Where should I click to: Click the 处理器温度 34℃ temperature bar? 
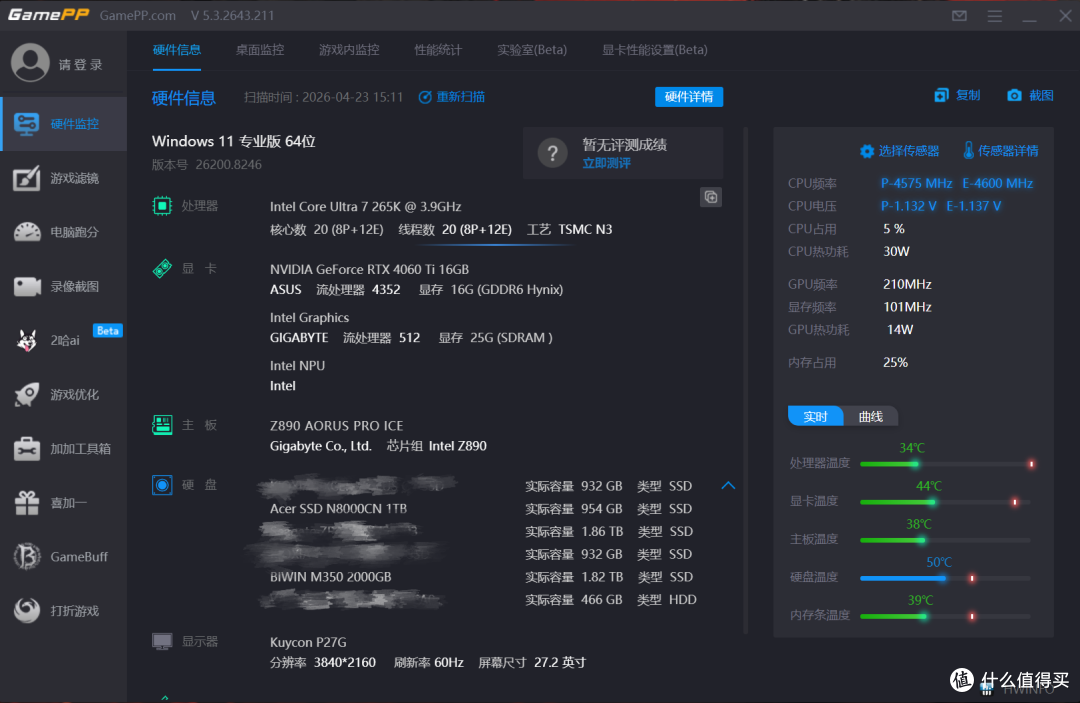click(946, 464)
